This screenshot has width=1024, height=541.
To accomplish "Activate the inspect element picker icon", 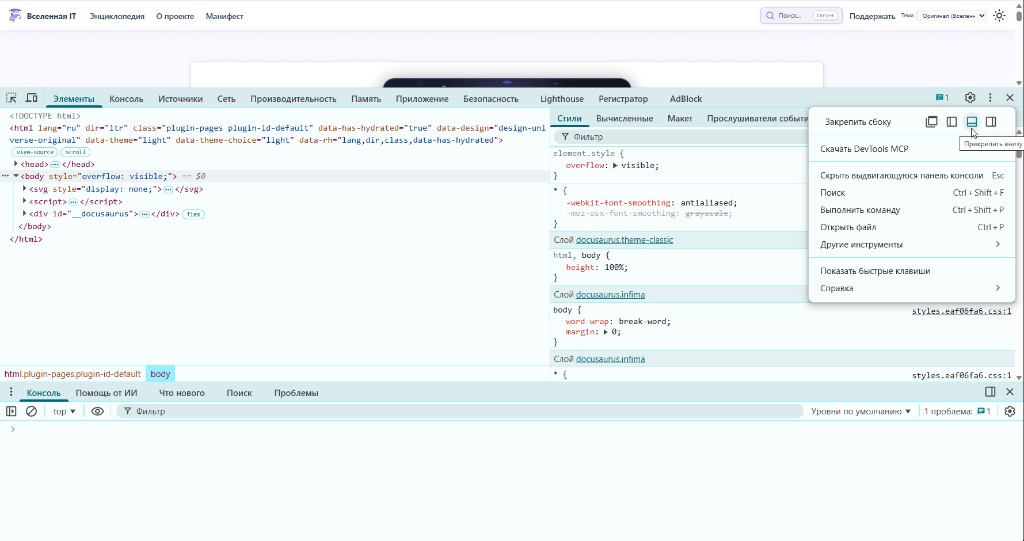I will pos(11,98).
